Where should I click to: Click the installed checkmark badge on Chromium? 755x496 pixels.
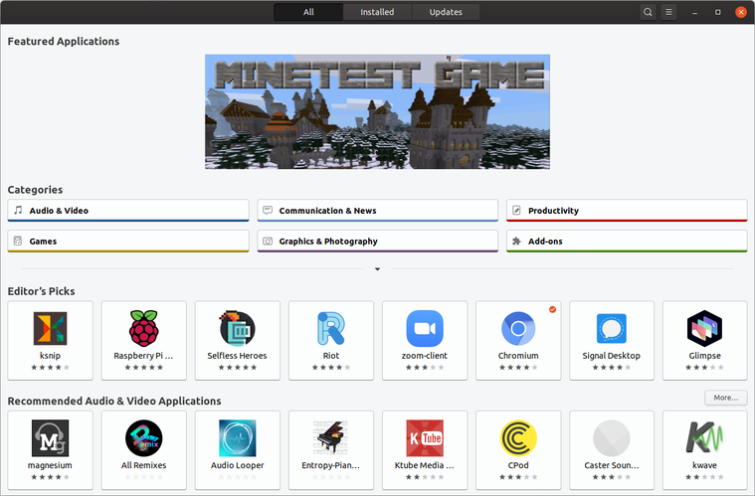click(552, 310)
